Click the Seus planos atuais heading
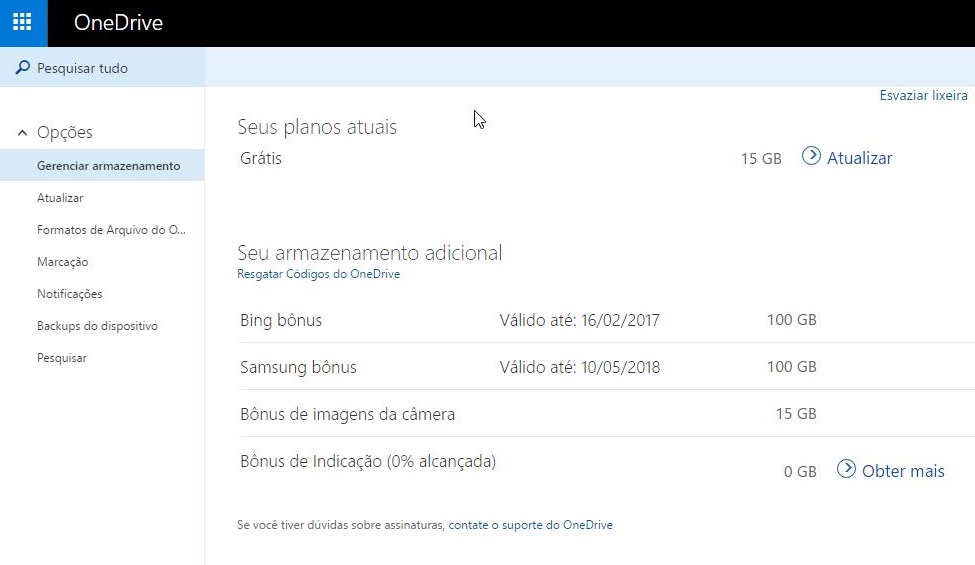Viewport: 975px width, 565px height. (x=317, y=127)
